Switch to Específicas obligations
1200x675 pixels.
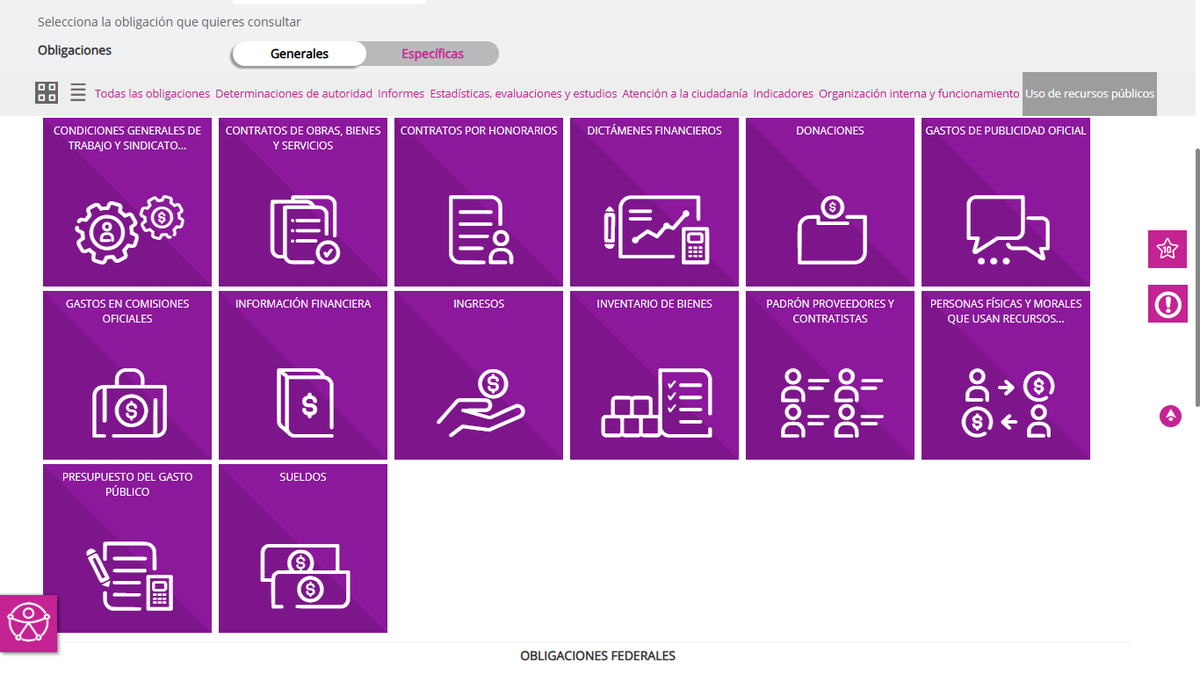click(x=433, y=54)
